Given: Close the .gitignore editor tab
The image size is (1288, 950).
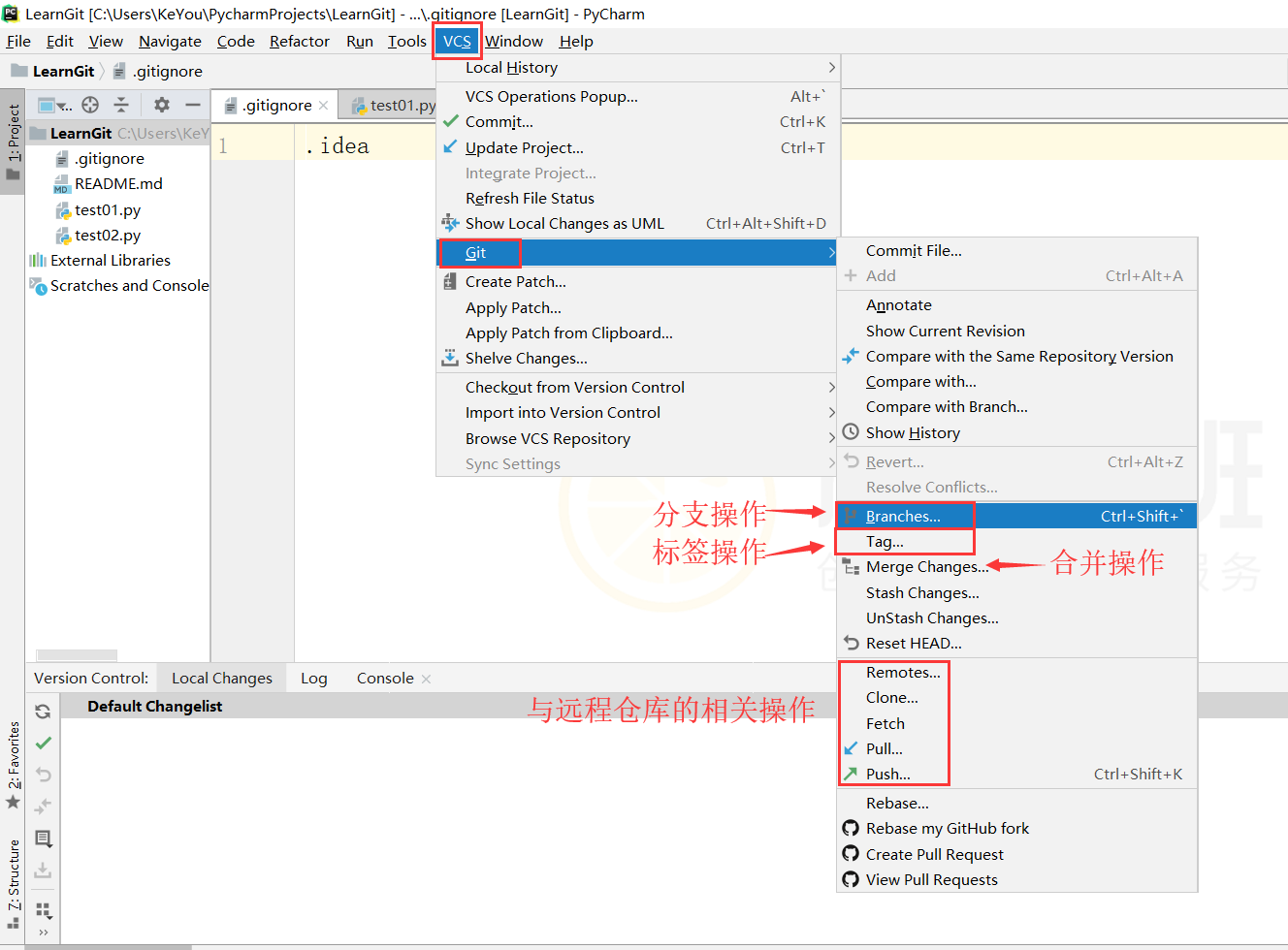Looking at the screenshot, I should (323, 106).
